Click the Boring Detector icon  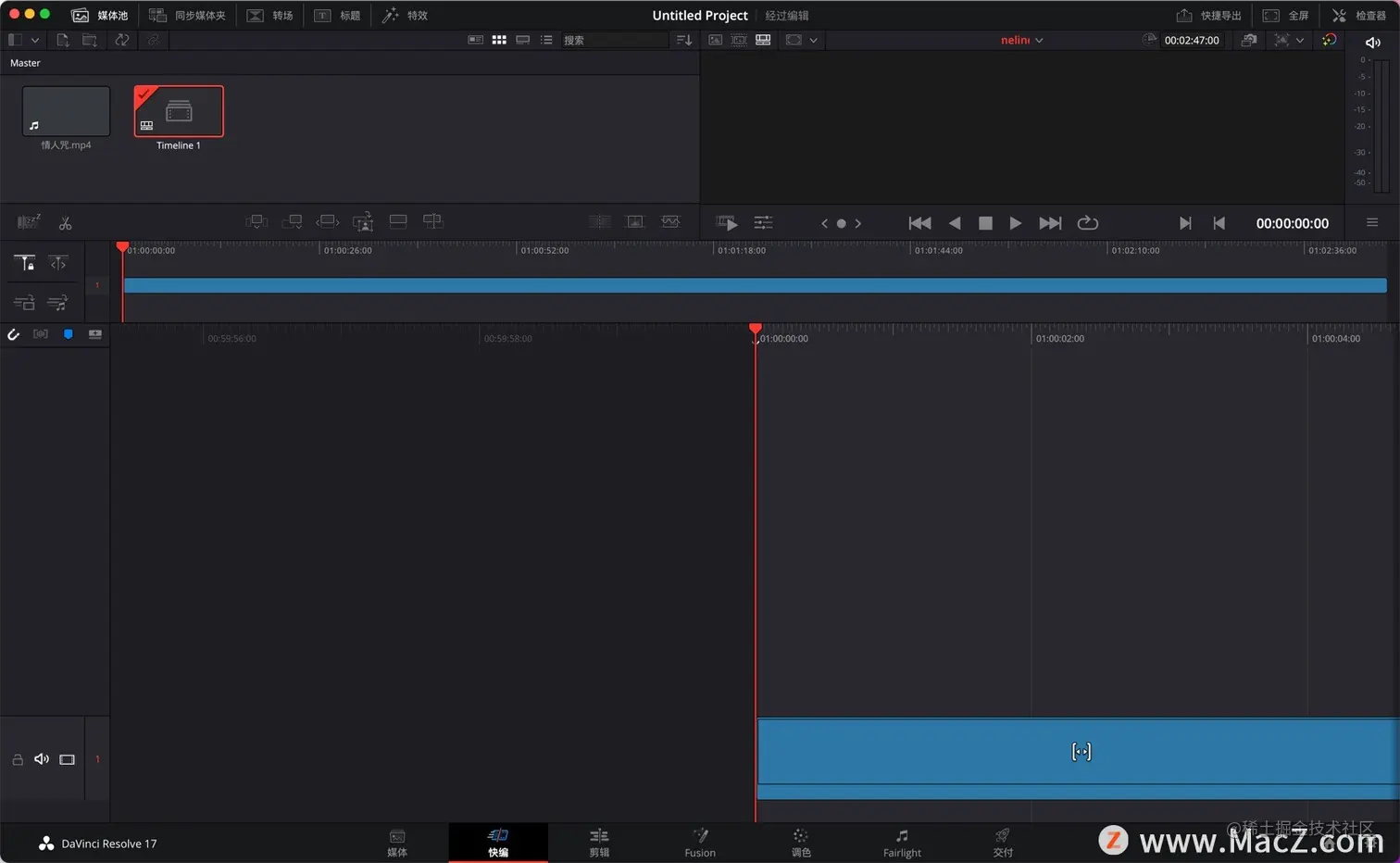pos(29,222)
